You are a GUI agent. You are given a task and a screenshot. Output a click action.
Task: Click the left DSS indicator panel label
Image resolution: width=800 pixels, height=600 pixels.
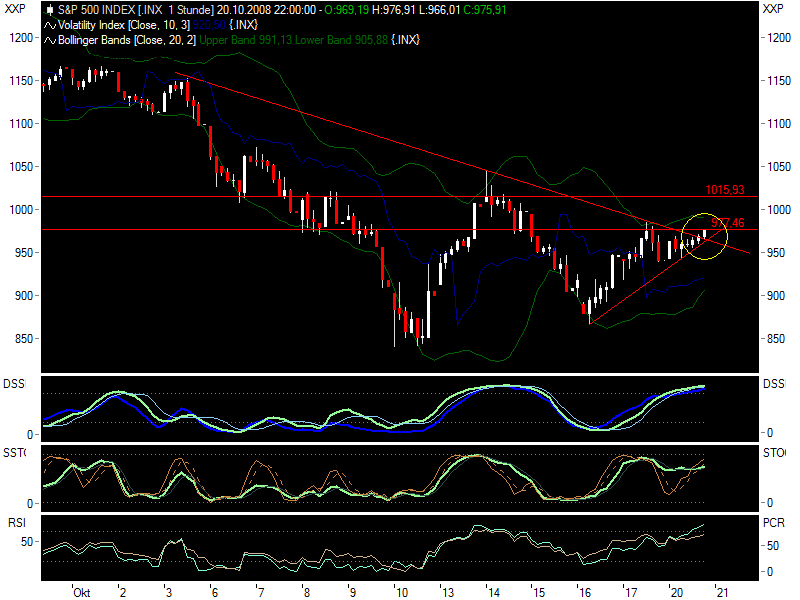(x=14, y=383)
